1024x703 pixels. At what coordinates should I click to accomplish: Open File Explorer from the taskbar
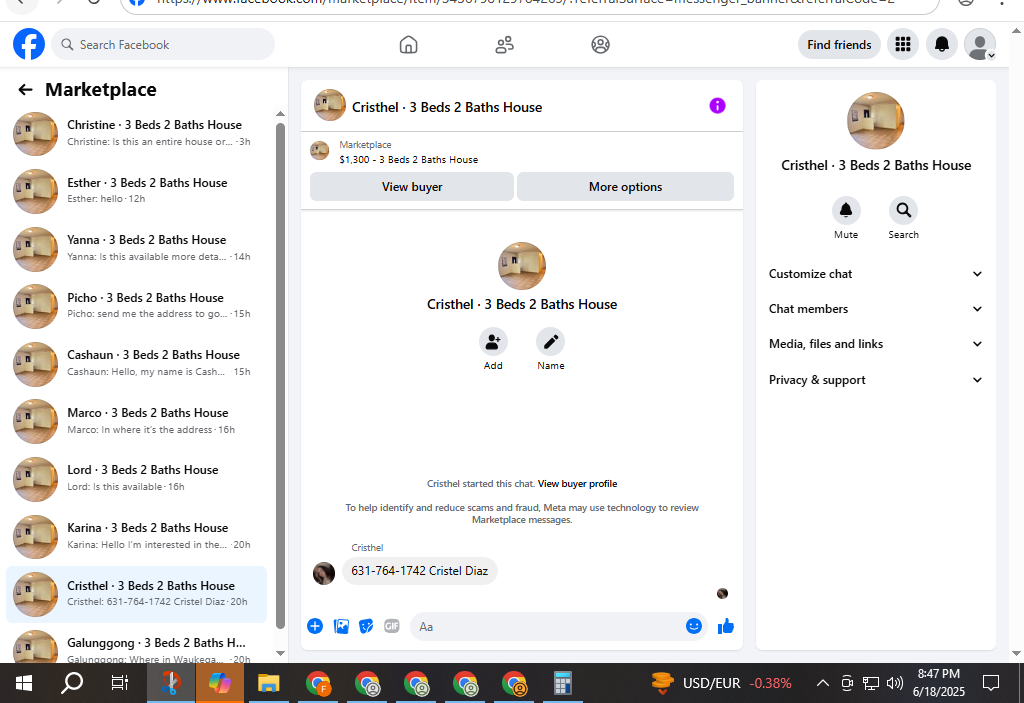tap(268, 683)
